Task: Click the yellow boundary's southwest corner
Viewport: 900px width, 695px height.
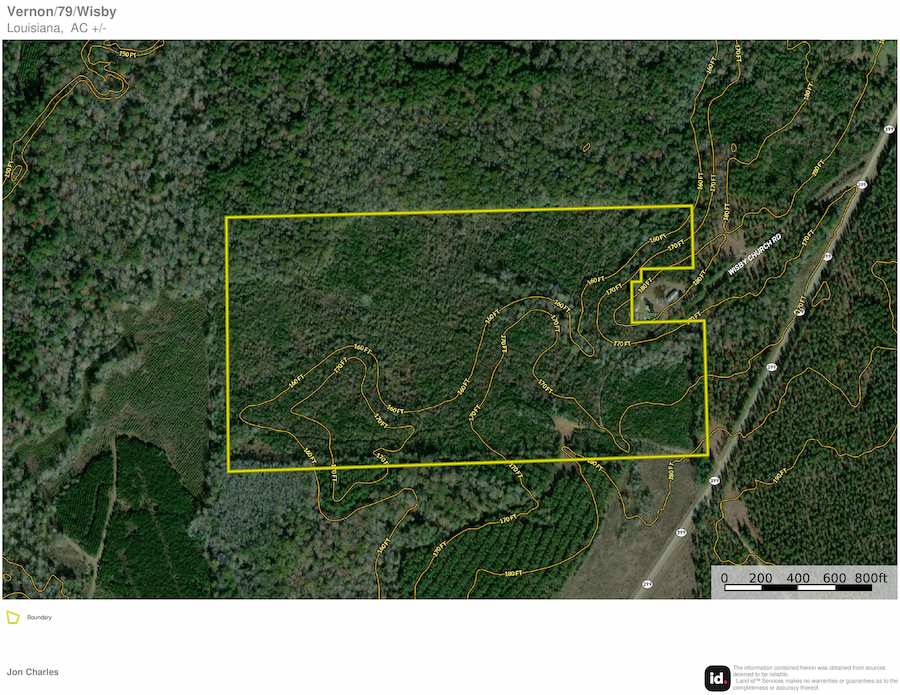Action: pyautogui.click(x=228, y=471)
